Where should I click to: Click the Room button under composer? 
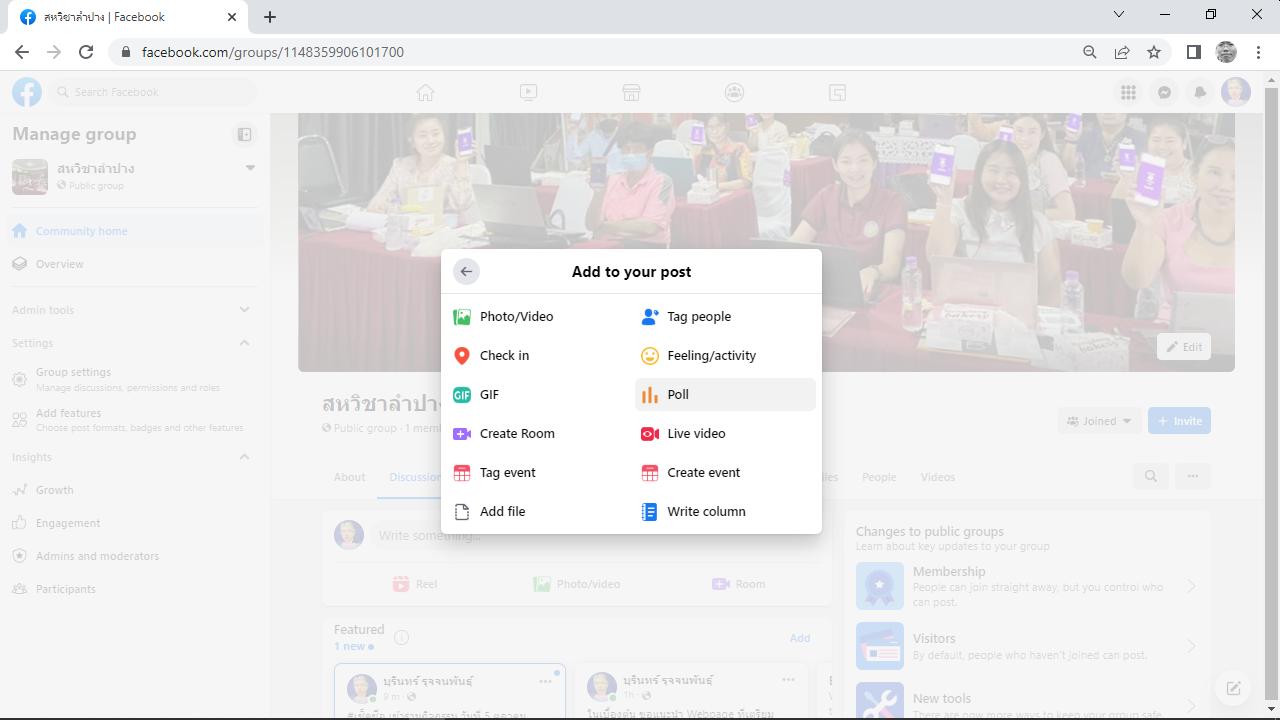739,584
